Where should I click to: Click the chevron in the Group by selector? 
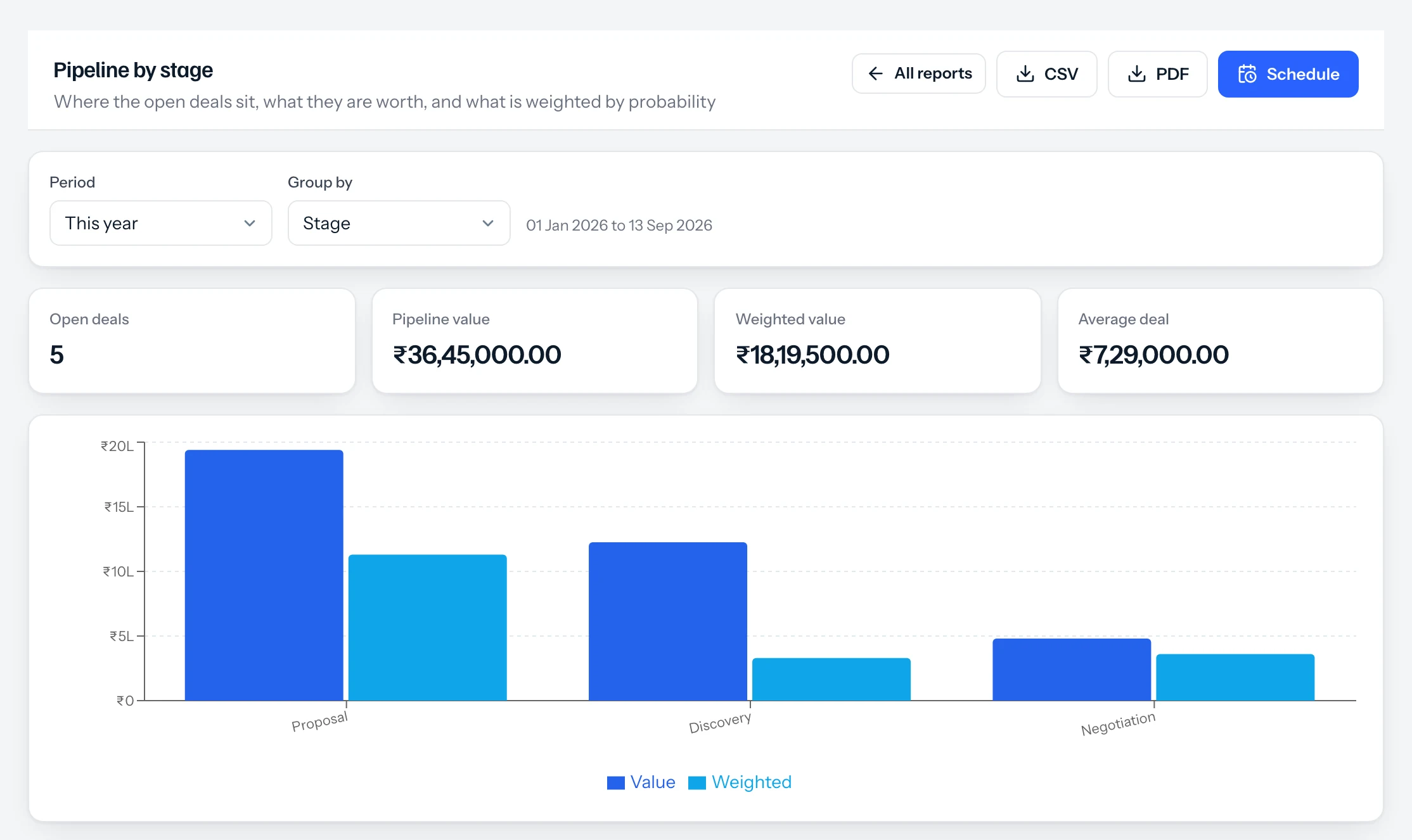click(488, 223)
